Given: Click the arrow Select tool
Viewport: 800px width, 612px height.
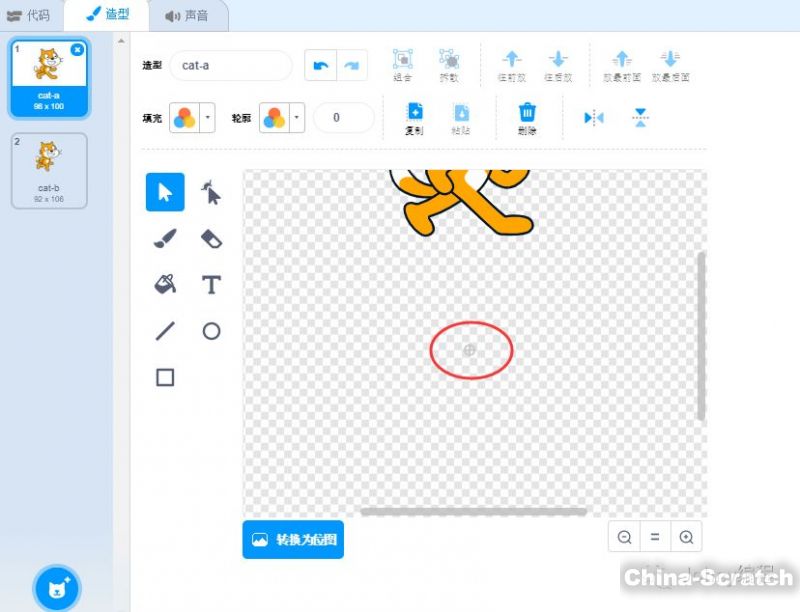Looking at the screenshot, I should point(165,192).
